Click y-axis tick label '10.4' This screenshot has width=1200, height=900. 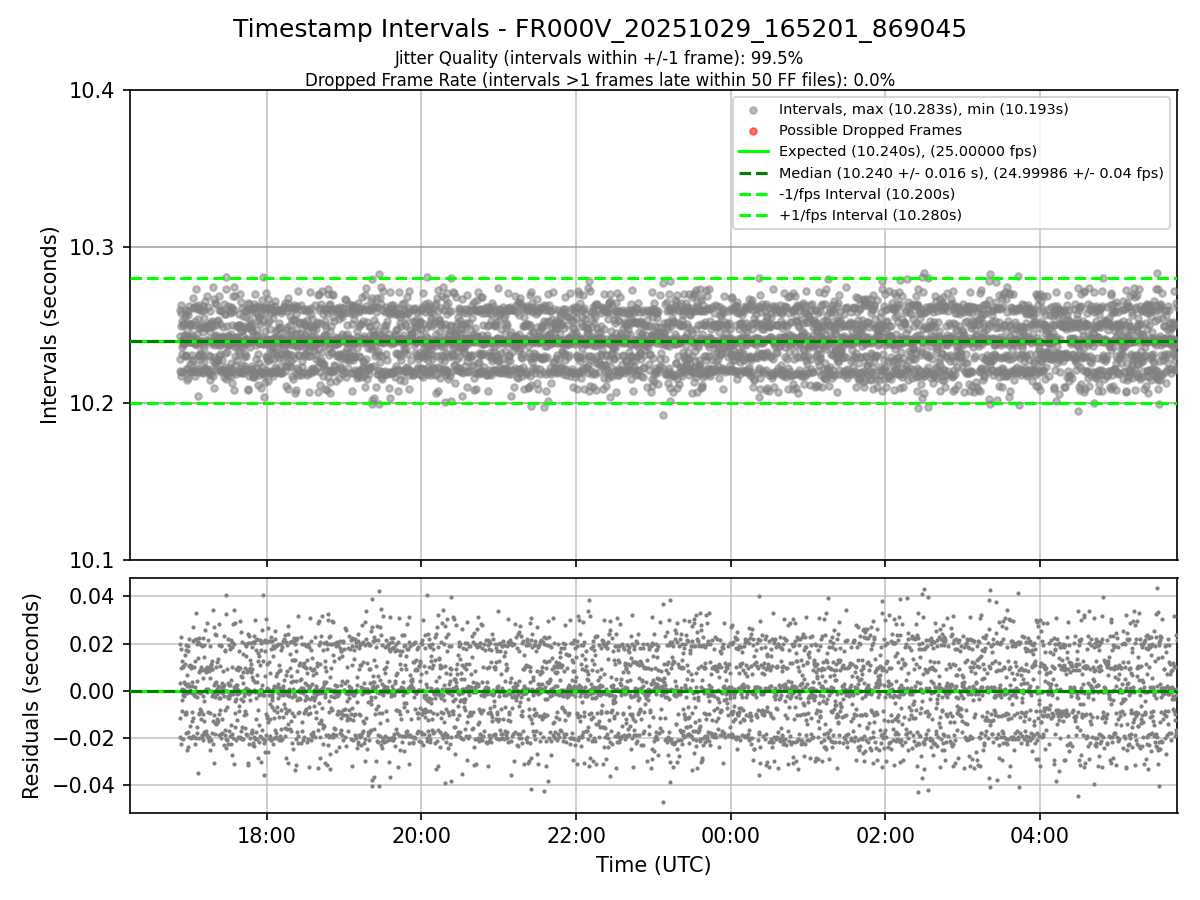(x=94, y=91)
